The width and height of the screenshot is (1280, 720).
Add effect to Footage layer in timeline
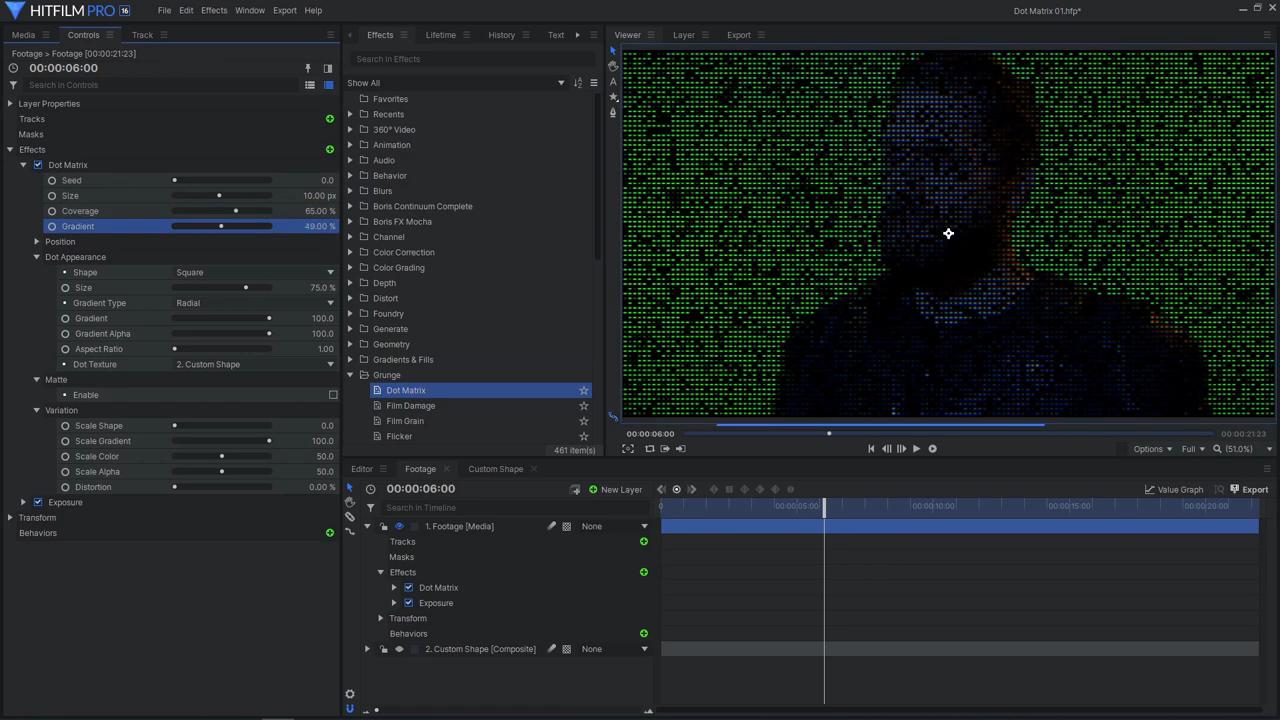644,572
